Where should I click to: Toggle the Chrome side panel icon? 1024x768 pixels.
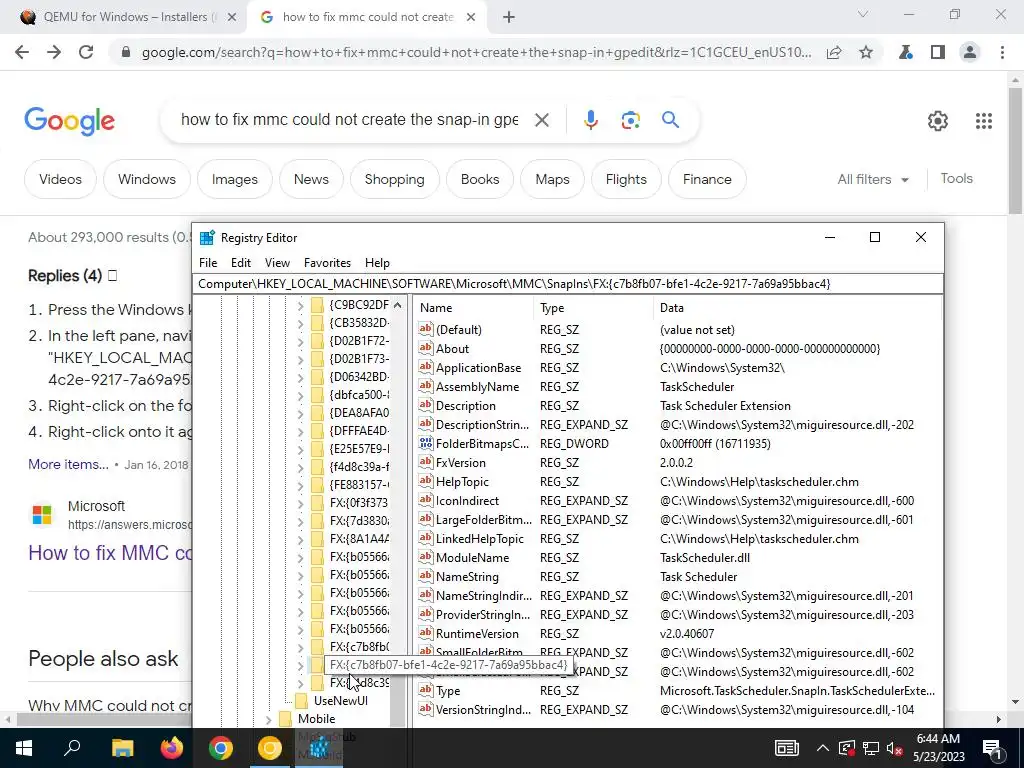click(938, 52)
